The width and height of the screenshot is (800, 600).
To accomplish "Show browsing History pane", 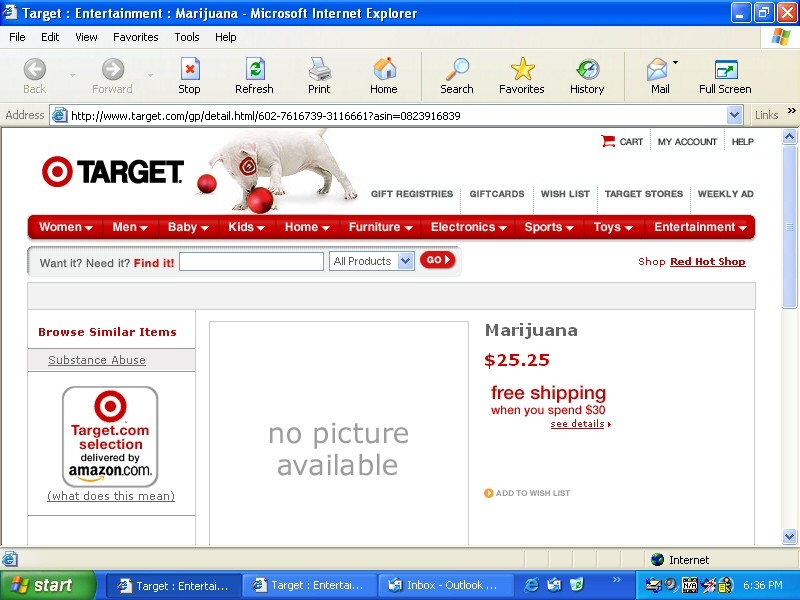I will (x=587, y=76).
